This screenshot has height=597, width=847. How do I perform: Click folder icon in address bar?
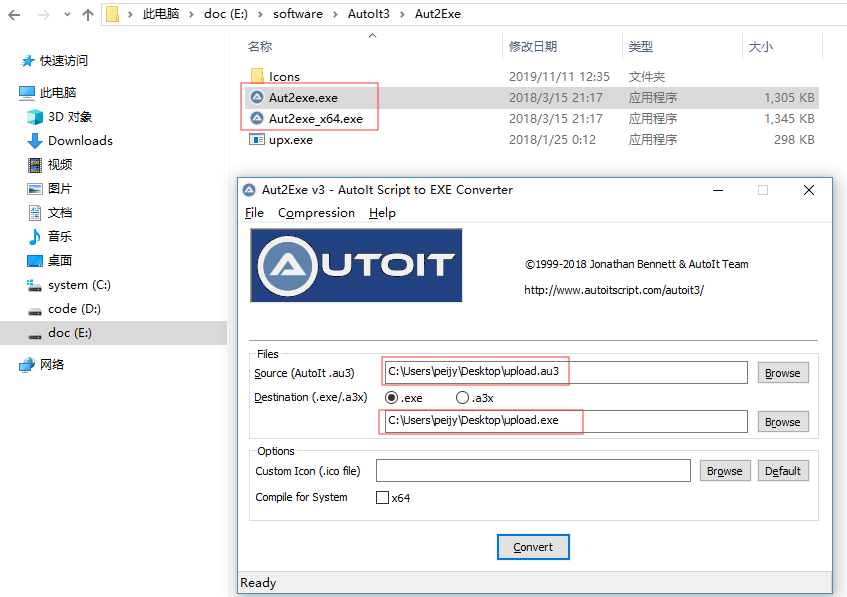(x=112, y=14)
